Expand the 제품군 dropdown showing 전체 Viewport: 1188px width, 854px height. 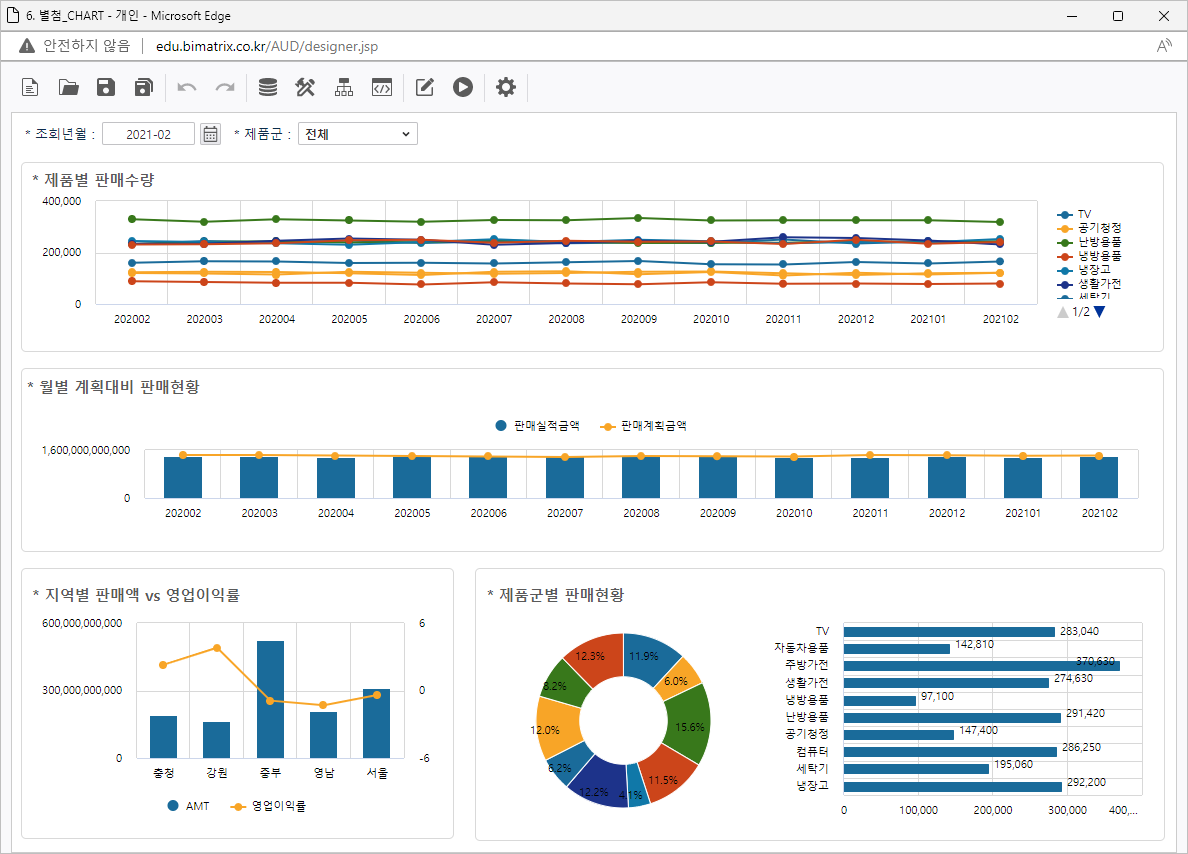[x=357, y=134]
